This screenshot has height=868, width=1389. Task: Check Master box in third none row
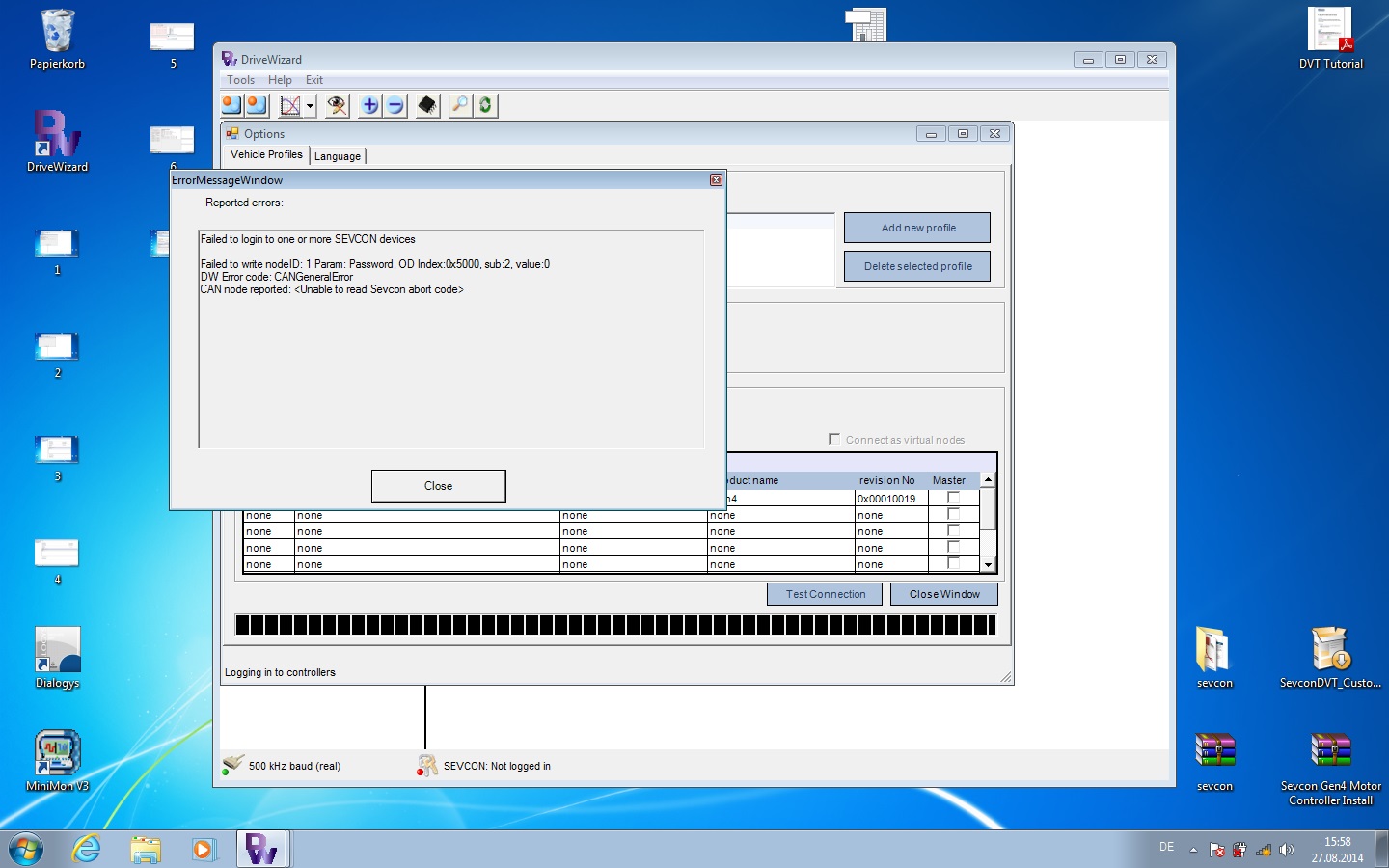pyautogui.click(x=953, y=547)
